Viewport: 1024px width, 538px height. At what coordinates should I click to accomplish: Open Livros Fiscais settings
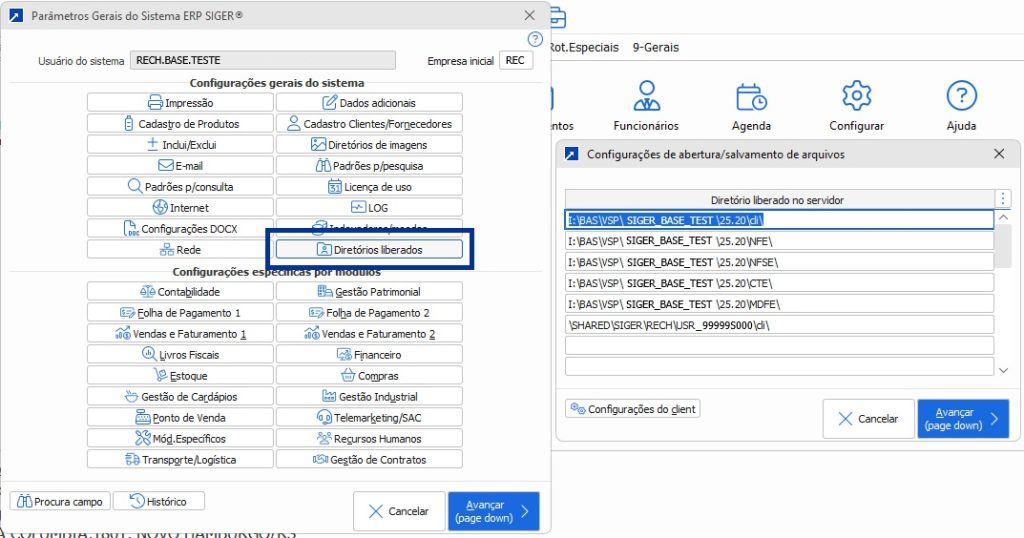(180, 355)
